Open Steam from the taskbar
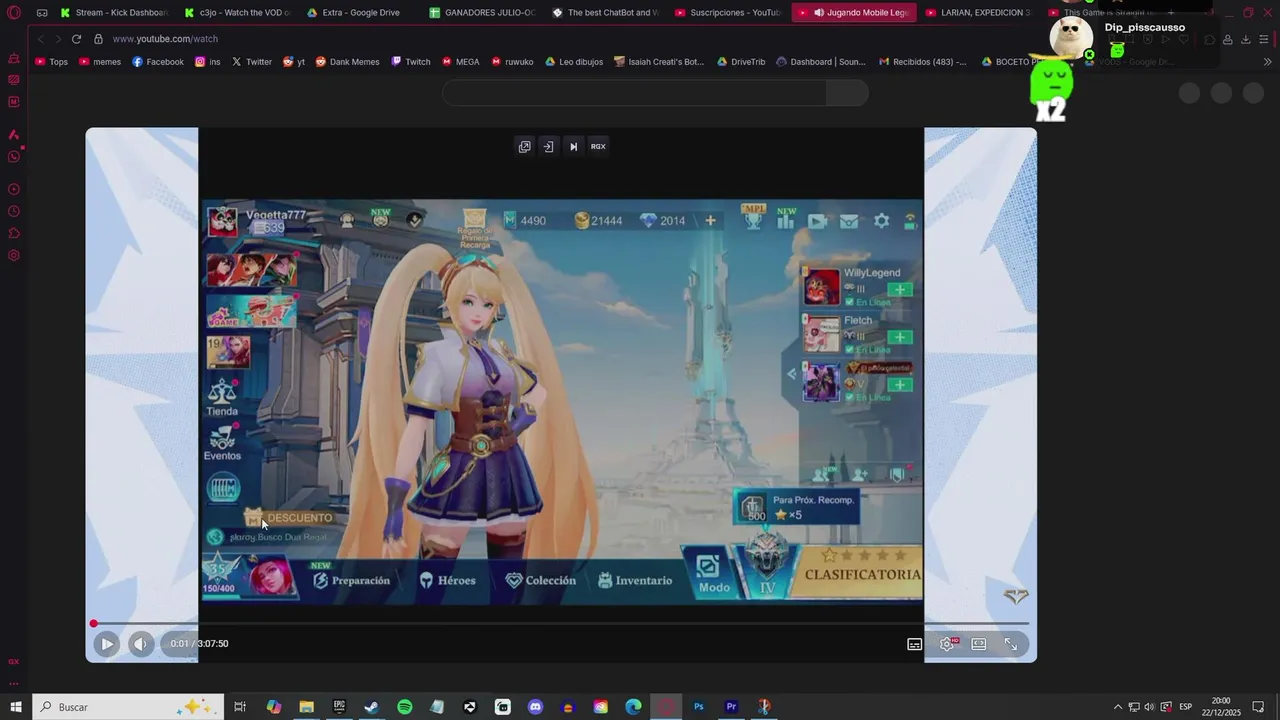Viewport: 1280px width, 720px height. (371, 707)
